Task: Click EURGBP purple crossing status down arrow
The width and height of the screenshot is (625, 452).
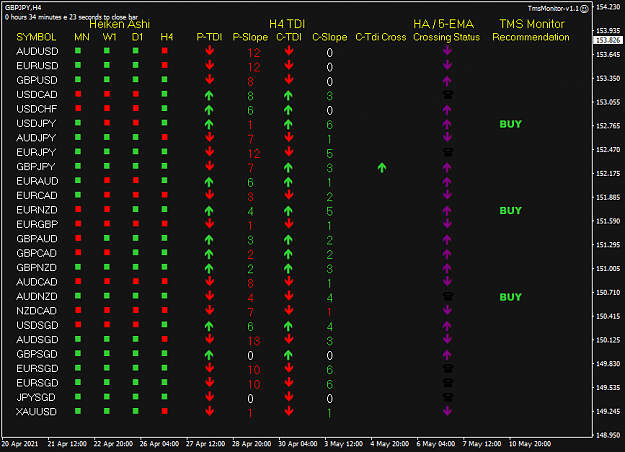Action: pyautogui.click(x=447, y=224)
